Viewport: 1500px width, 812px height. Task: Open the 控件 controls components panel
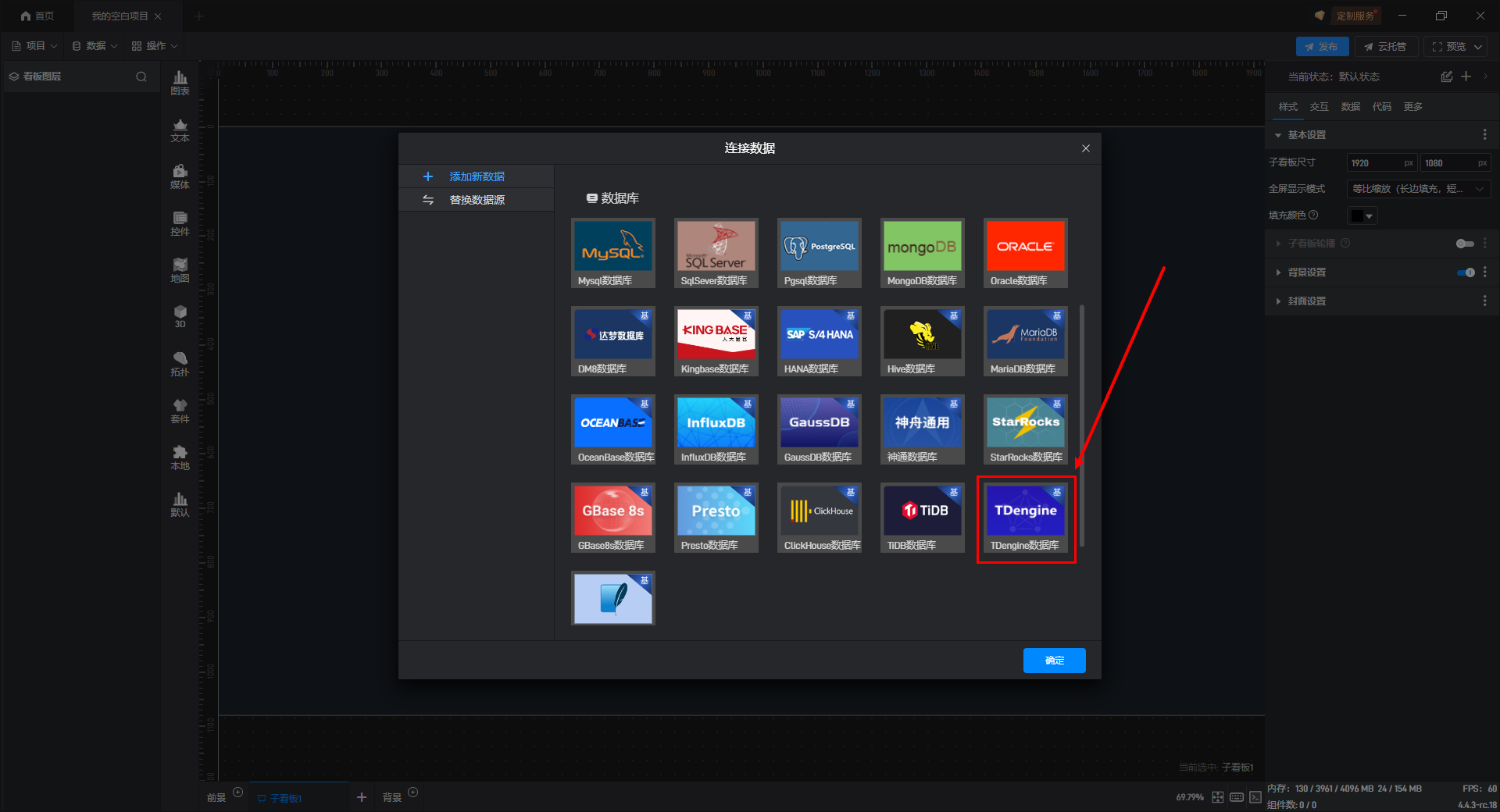(x=180, y=223)
